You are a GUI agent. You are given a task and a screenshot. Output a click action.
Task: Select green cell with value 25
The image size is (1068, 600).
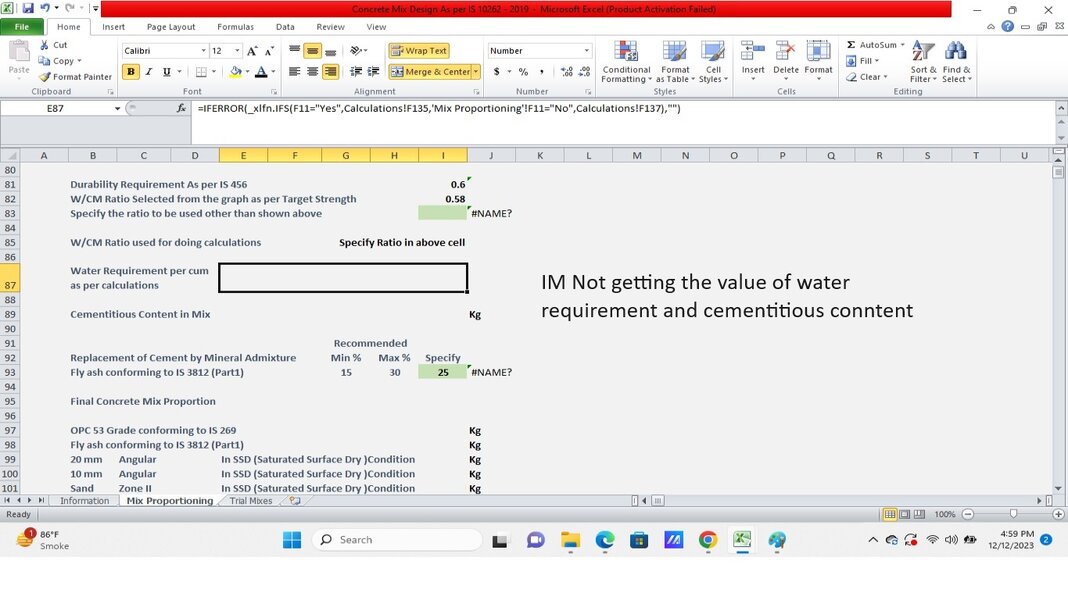(x=443, y=372)
